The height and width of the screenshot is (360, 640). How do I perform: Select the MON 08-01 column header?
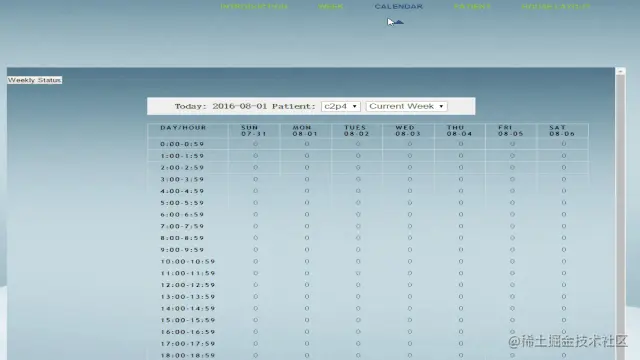(305, 131)
